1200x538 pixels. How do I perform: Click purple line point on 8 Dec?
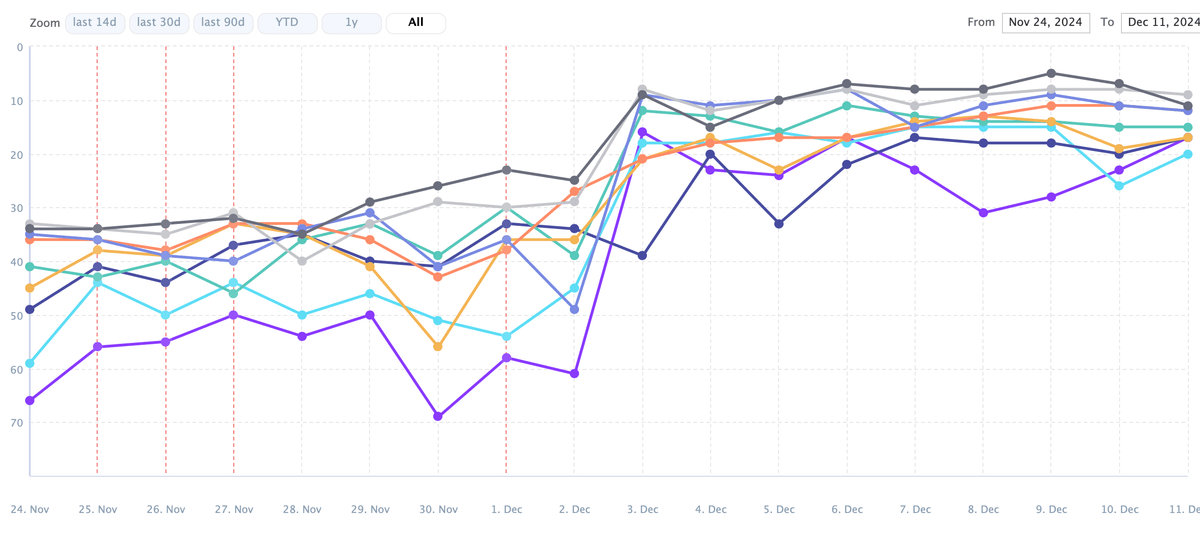point(983,213)
